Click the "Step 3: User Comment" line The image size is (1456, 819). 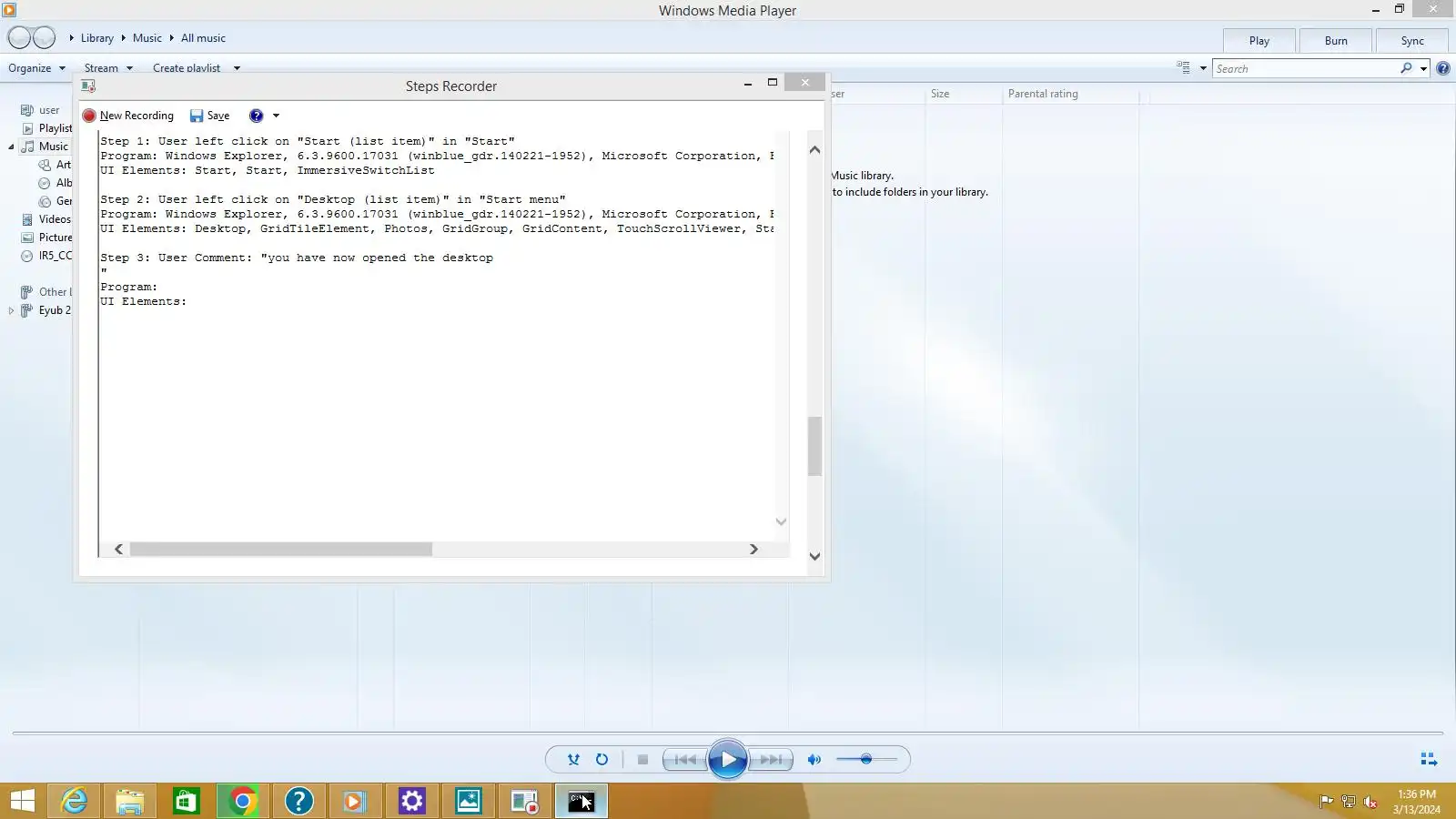coord(297,258)
